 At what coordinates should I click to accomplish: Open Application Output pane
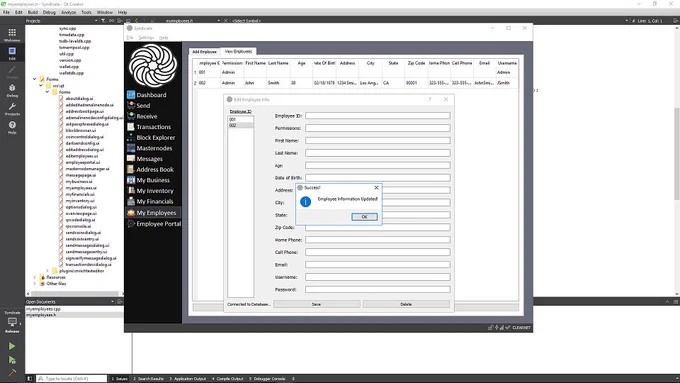(x=187, y=379)
